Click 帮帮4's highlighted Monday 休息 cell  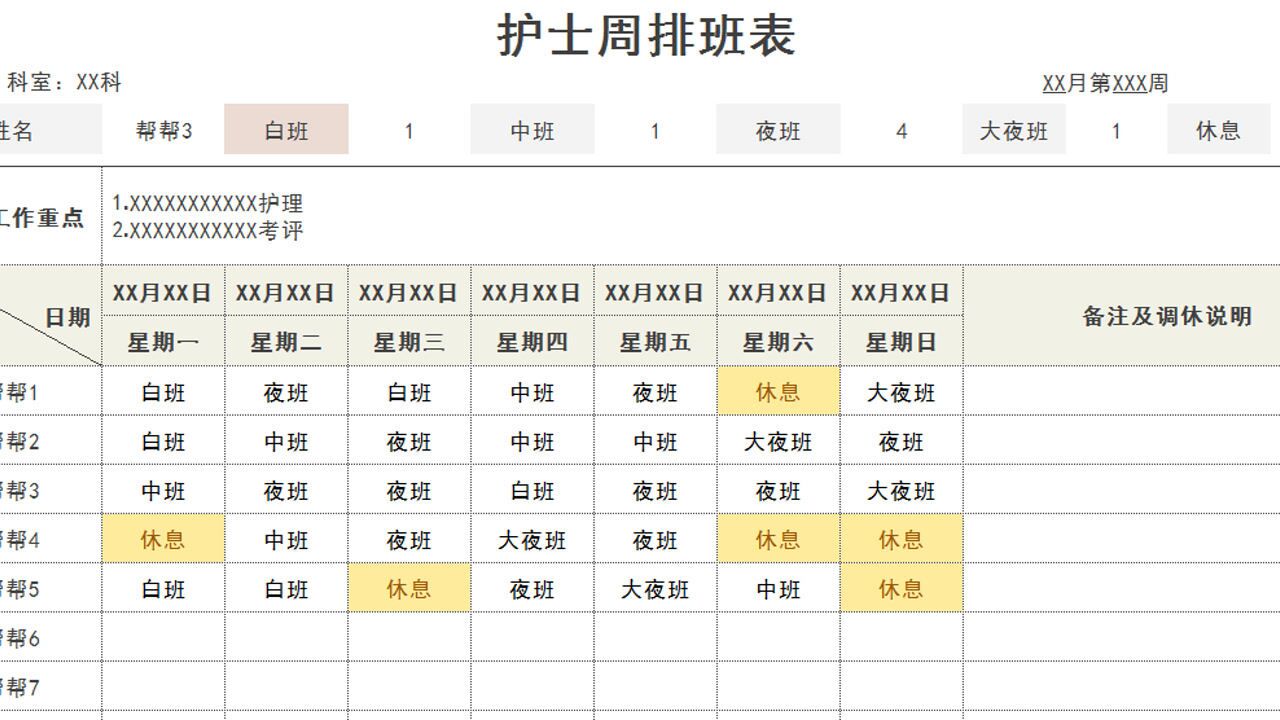tap(163, 539)
